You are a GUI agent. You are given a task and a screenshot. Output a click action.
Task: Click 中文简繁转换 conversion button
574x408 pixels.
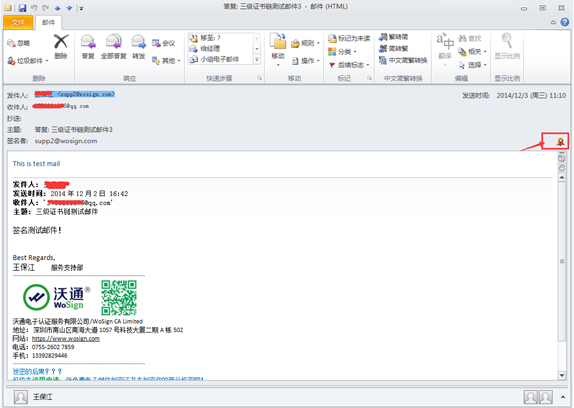(x=403, y=60)
